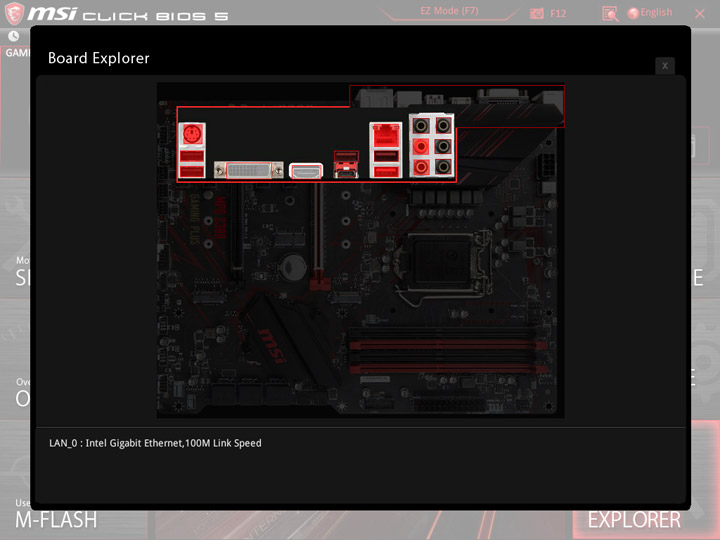
Task: Click the Board Explorer title
Action: click(99, 58)
